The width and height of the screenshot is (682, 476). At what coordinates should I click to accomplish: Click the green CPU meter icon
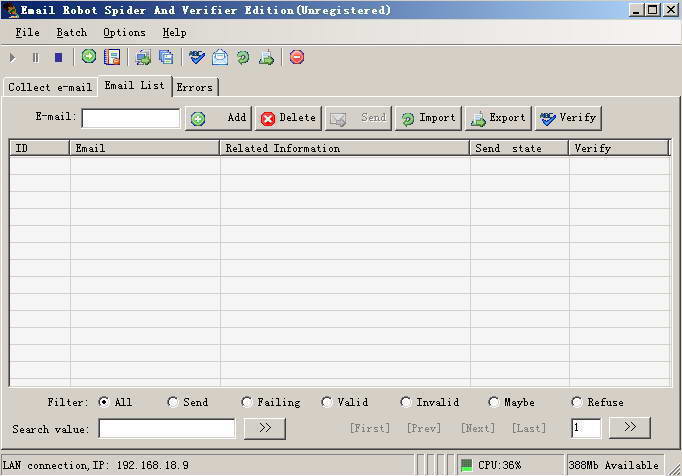[x=466, y=465]
